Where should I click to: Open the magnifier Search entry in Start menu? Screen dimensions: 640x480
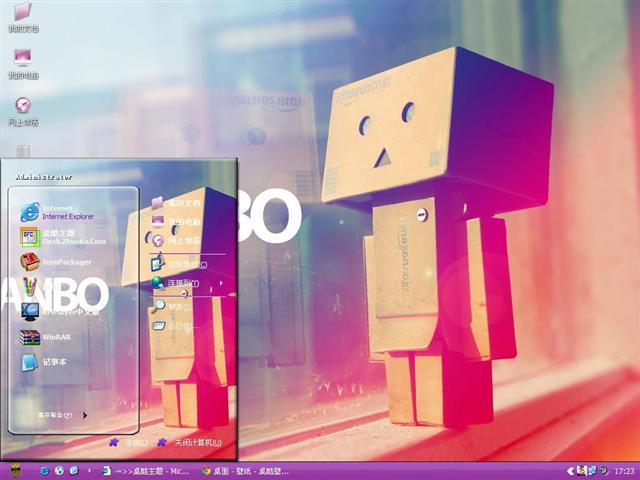[x=171, y=306]
